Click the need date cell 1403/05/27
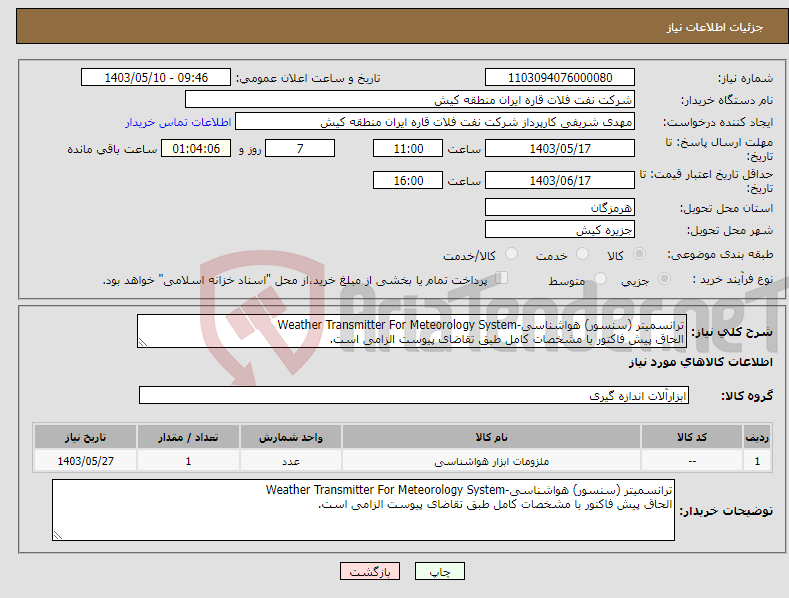The image size is (789, 598). (x=86, y=461)
